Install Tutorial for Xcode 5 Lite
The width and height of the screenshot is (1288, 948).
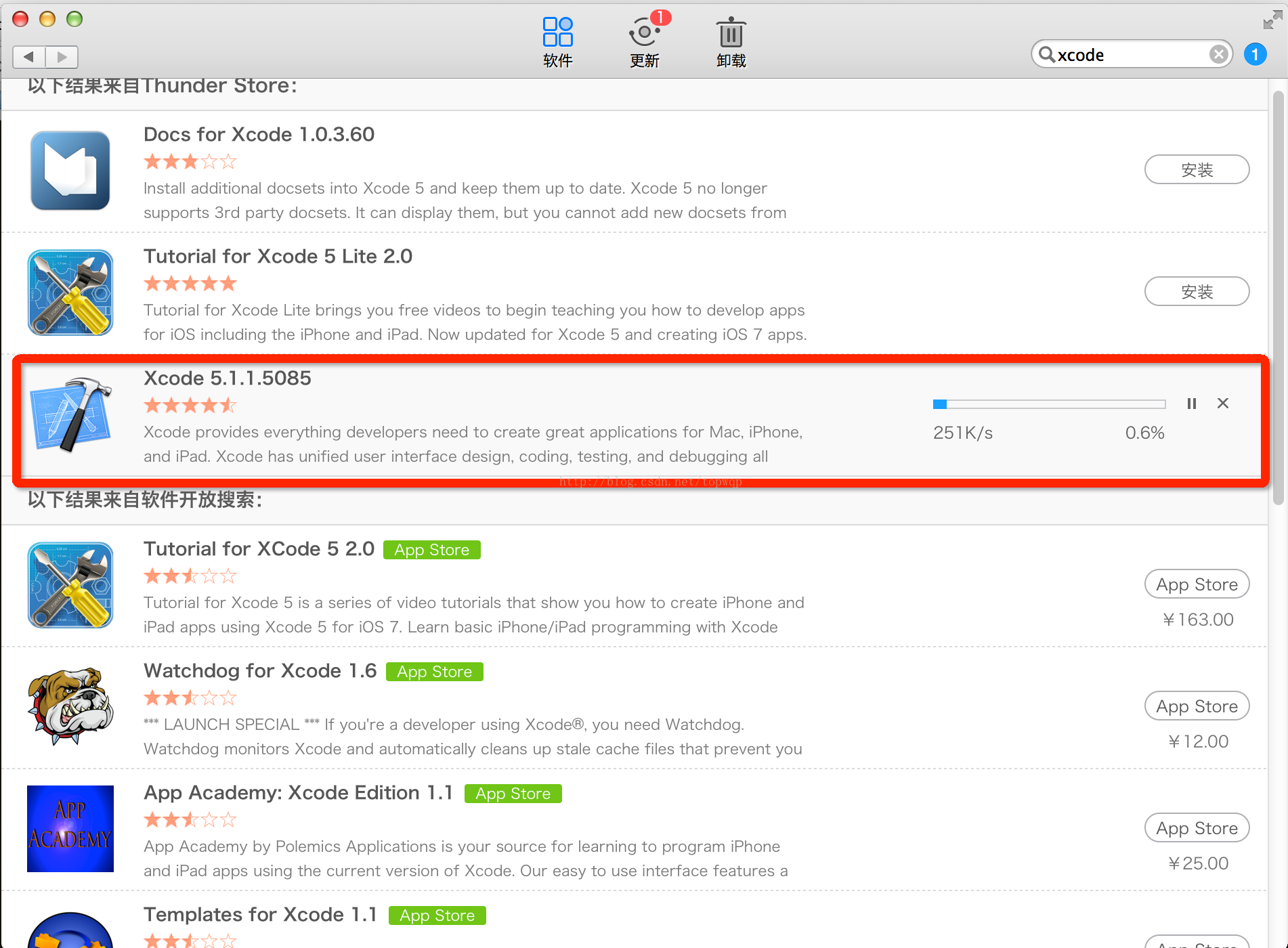pos(1197,291)
